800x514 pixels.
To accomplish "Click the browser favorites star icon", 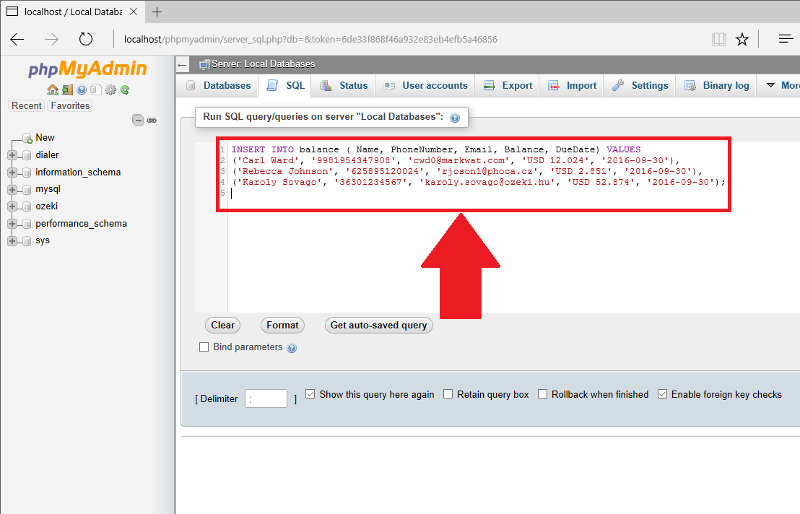I will click(742, 39).
